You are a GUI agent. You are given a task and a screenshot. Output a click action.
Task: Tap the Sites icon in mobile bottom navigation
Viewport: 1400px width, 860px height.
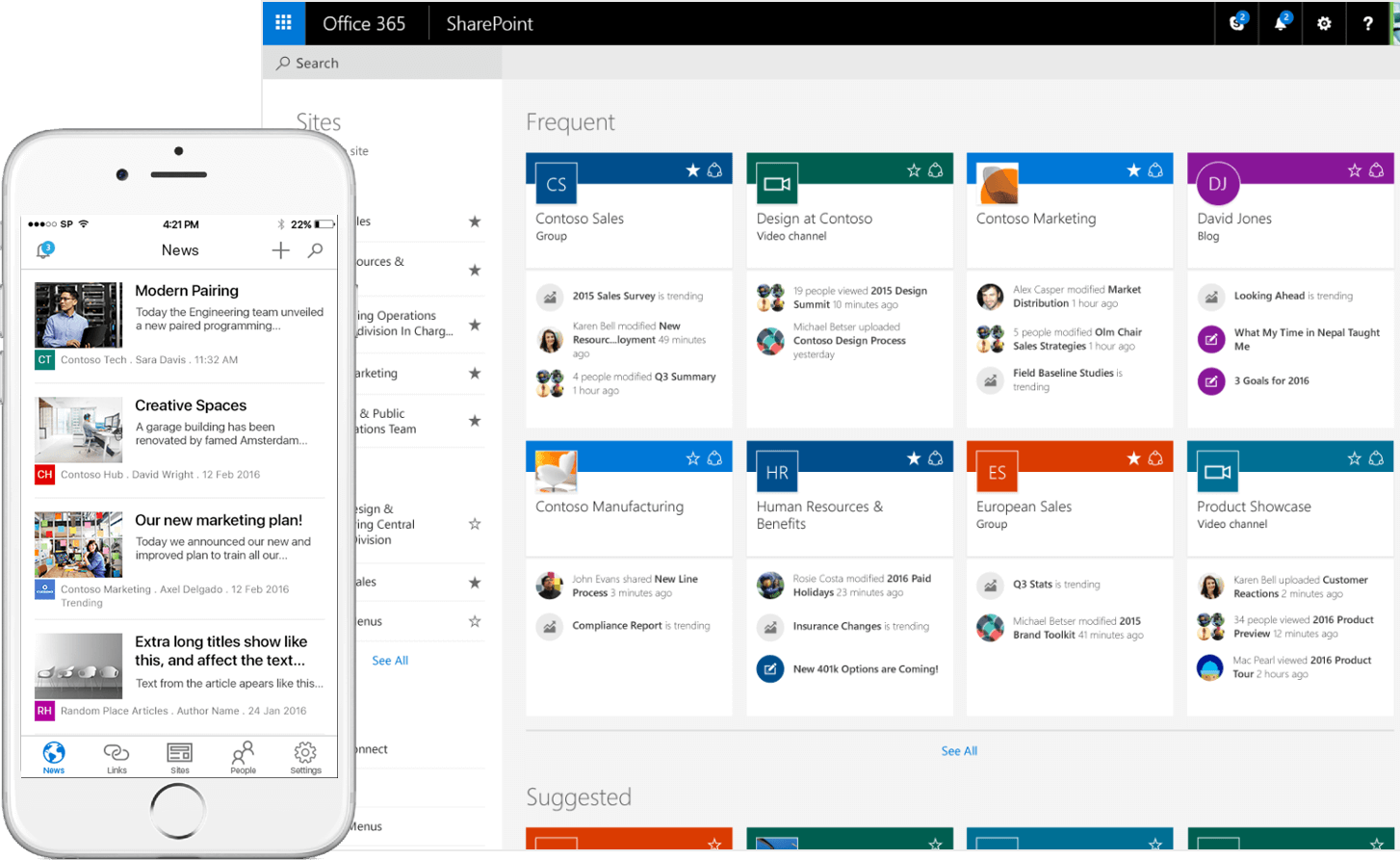click(x=179, y=757)
